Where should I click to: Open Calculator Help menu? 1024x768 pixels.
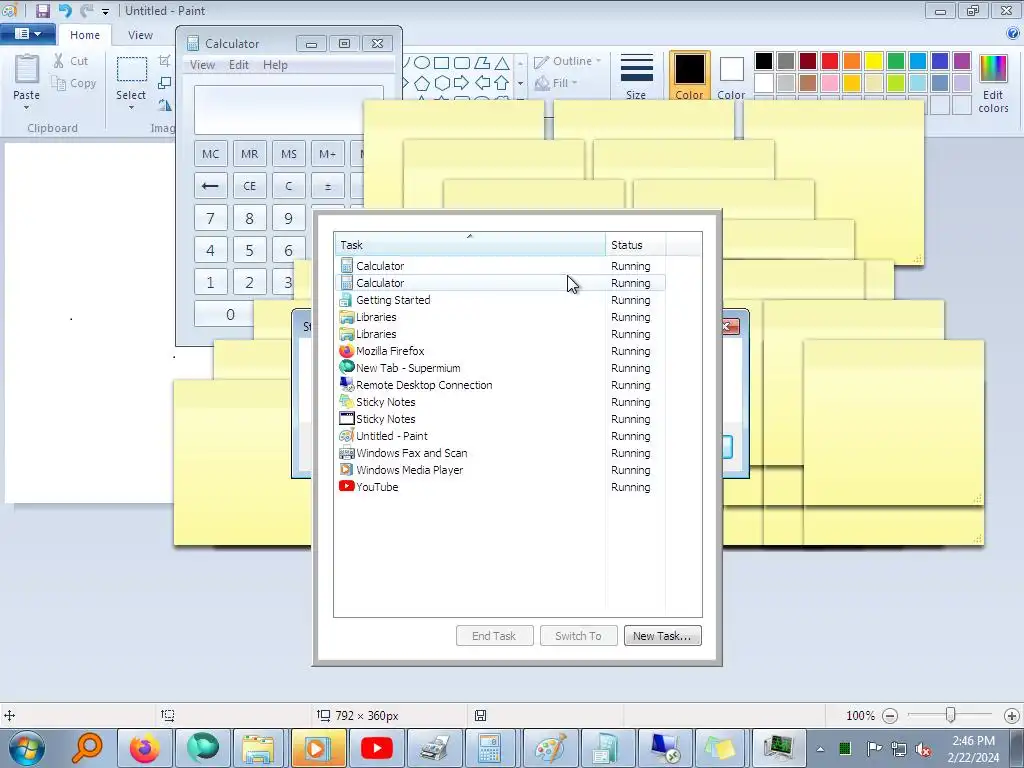pos(275,65)
